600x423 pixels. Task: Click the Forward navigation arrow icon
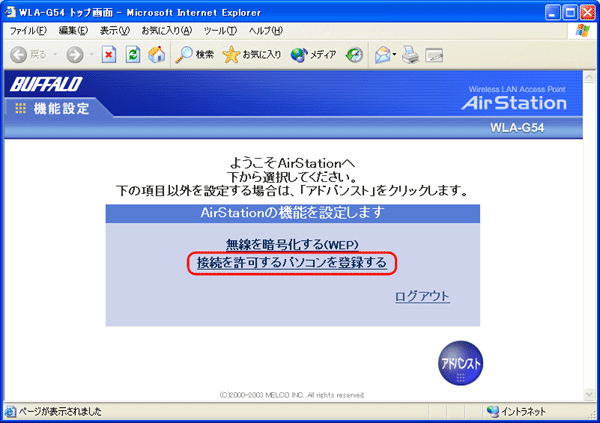pos(74,54)
